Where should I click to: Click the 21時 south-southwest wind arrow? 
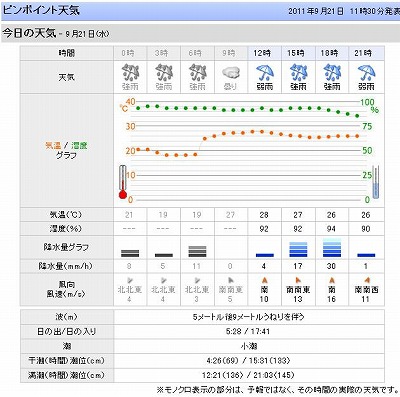pyautogui.click(x=367, y=280)
